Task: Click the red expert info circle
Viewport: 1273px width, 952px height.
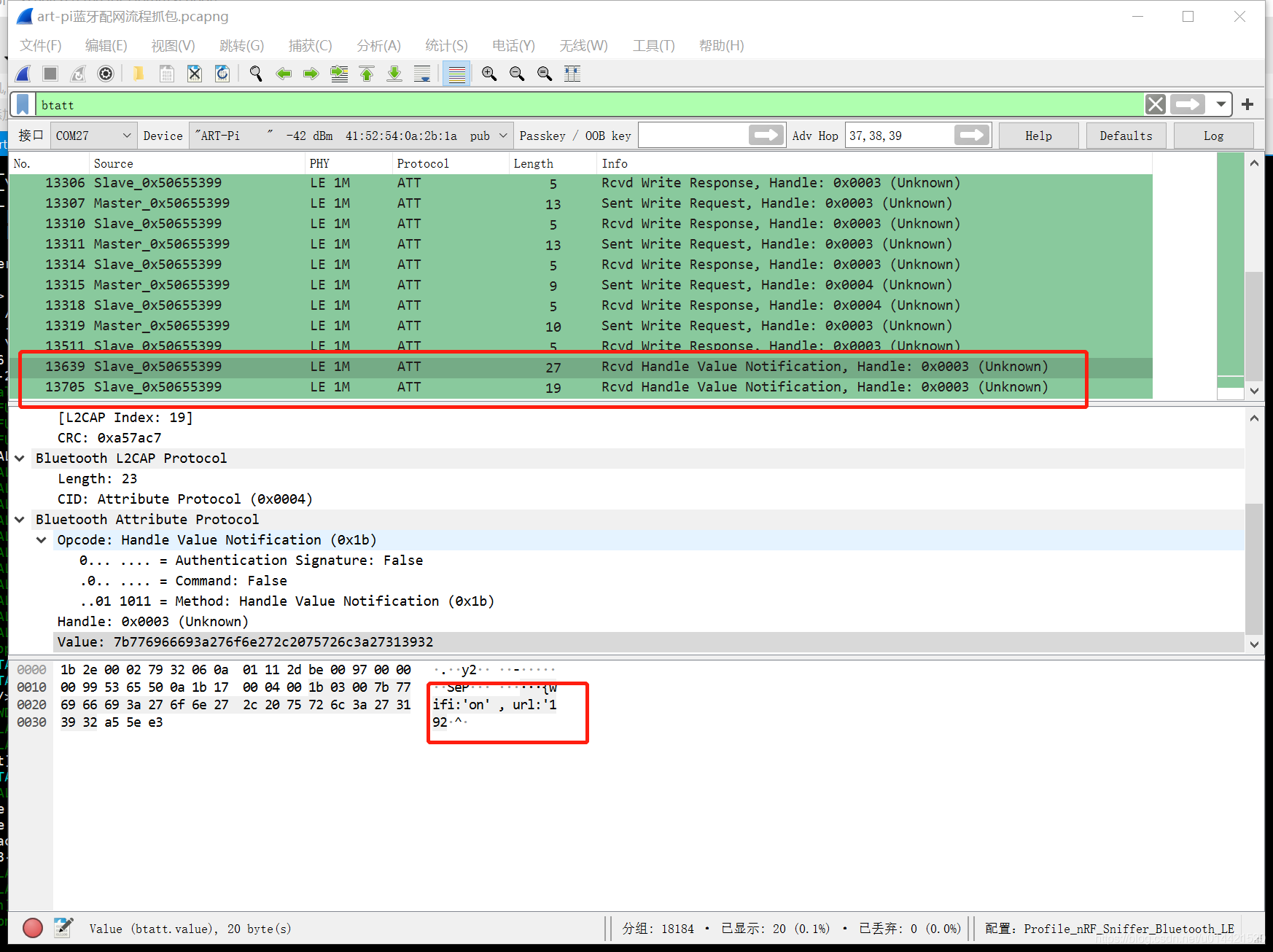Action: 33,928
